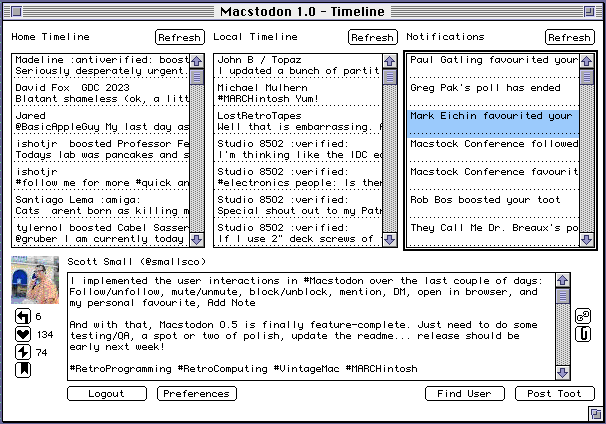Click the Find User button
The height and width of the screenshot is (424, 606).
[x=465, y=393]
